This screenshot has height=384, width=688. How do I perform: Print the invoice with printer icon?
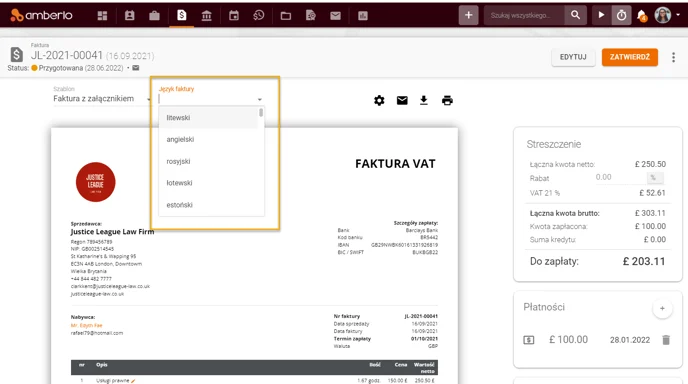click(x=447, y=100)
